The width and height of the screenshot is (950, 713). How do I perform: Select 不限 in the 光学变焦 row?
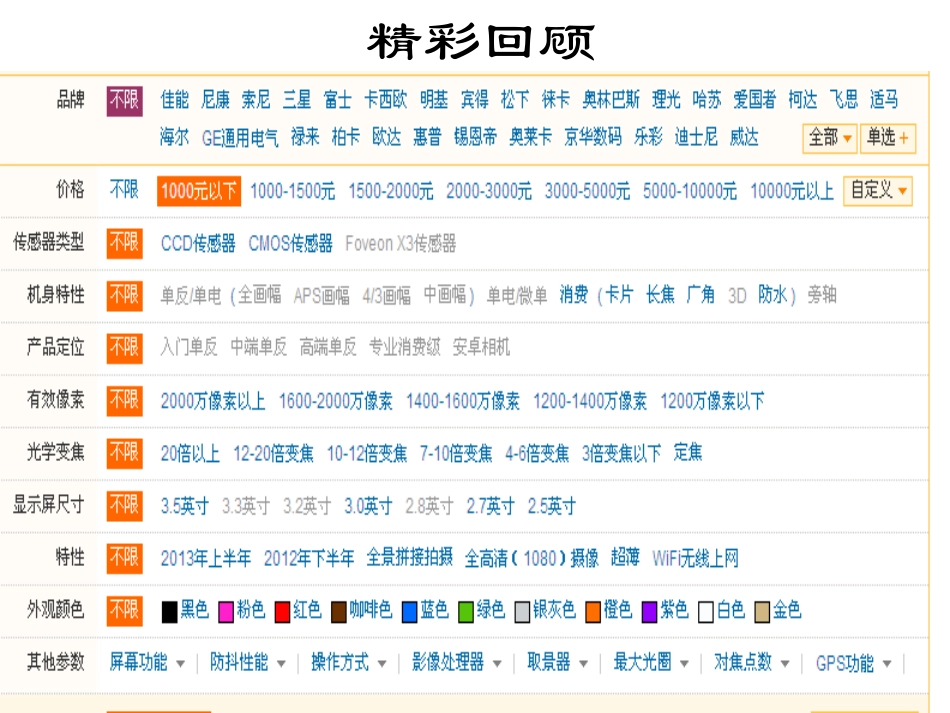click(125, 454)
